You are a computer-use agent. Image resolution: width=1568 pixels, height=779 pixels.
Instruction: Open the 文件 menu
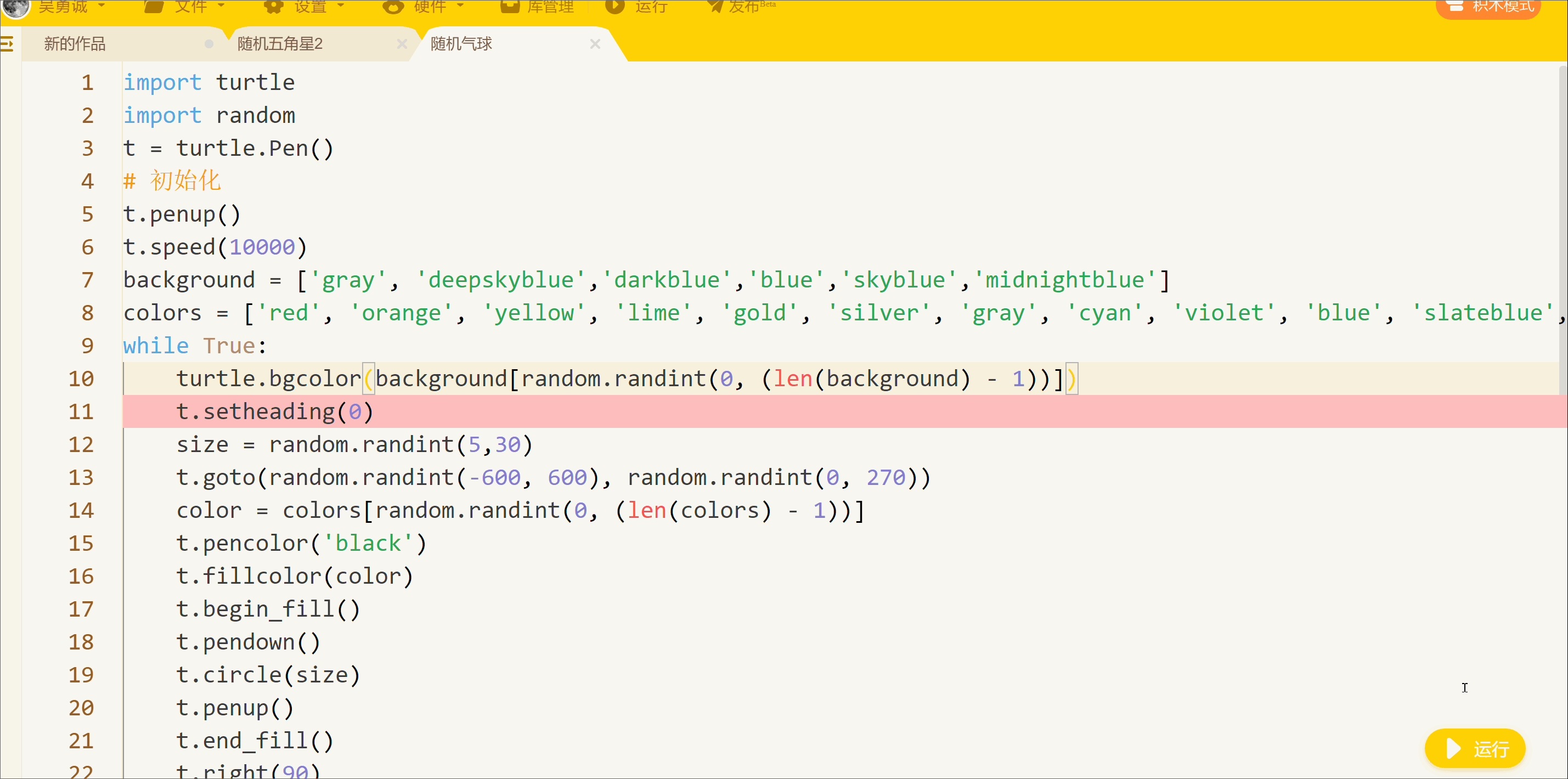(184, 7)
